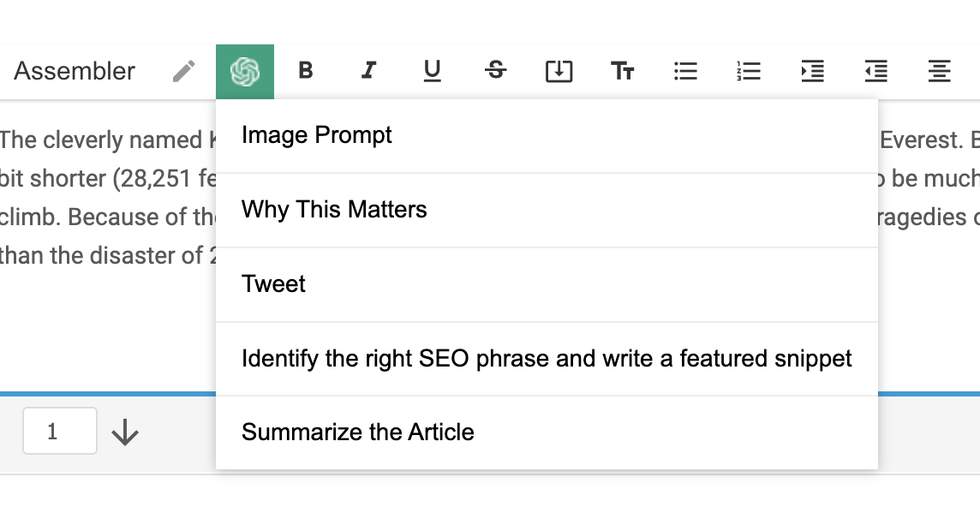Toggle underline formatting
The width and height of the screenshot is (980, 512).
click(432, 71)
